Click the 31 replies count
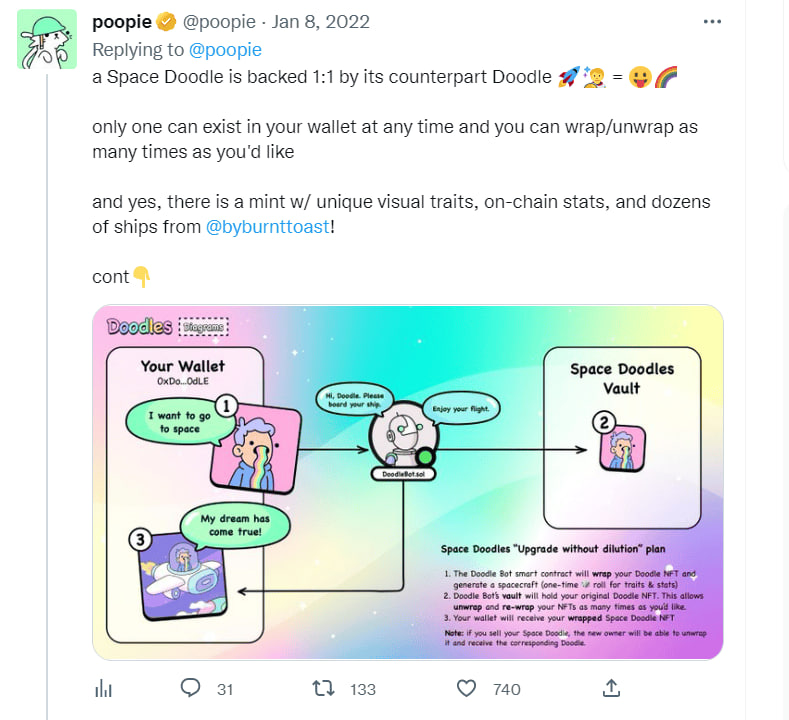Screen dimensions: 789x720 click(225, 689)
